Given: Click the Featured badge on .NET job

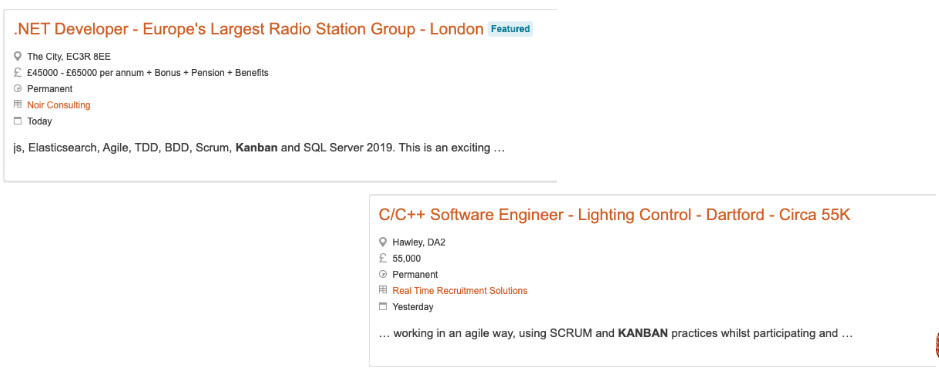Looking at the screenshot, I should [510, 29].
